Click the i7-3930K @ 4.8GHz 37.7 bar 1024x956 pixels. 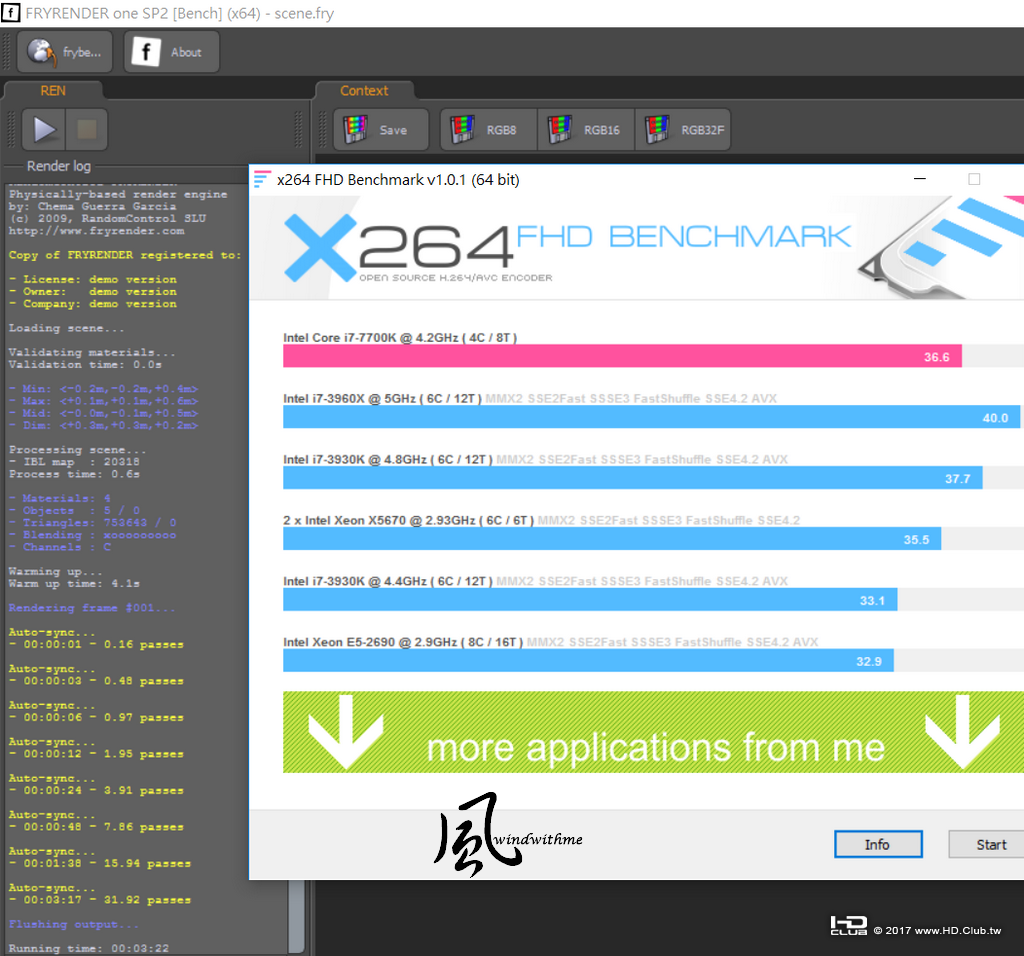pos(632,477)
